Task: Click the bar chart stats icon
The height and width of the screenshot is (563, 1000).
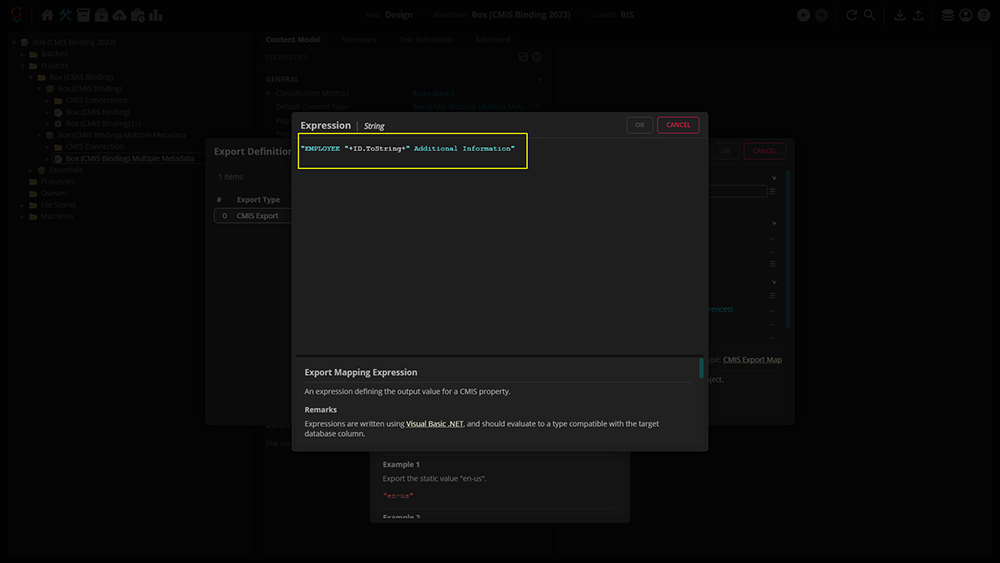Action: click(155, 15)
